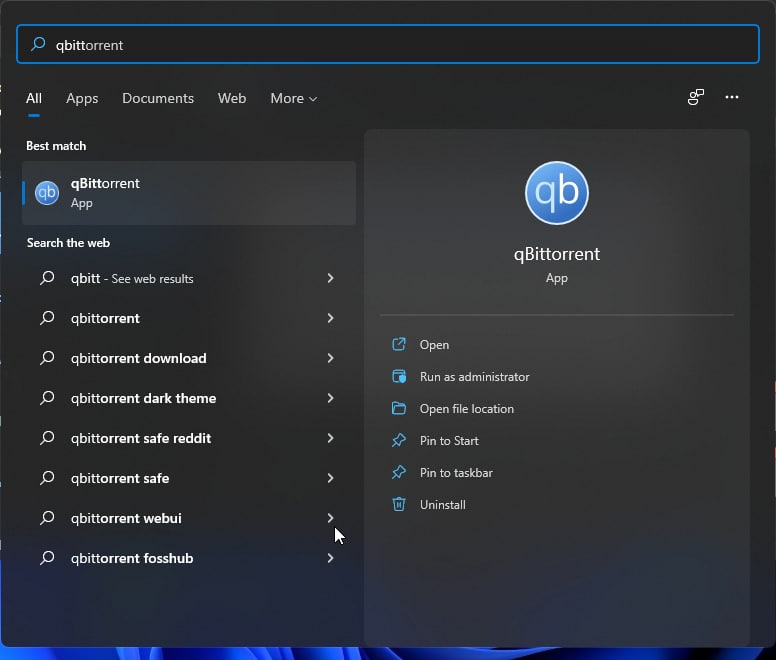This screenshot has width=776, height=660.
Task: Select Open file location
Action: coord(467,409)
